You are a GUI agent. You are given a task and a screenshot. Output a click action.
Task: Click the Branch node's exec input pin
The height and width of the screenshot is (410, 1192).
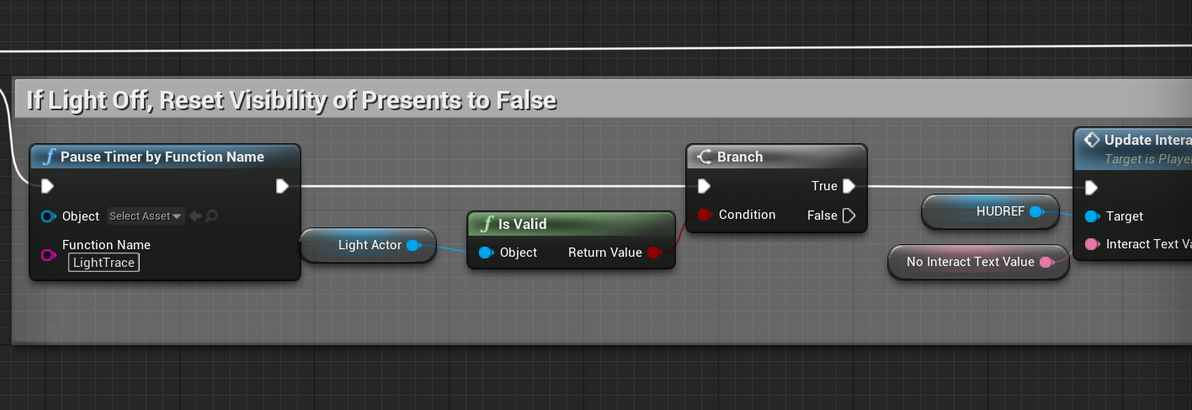[704, 186]
